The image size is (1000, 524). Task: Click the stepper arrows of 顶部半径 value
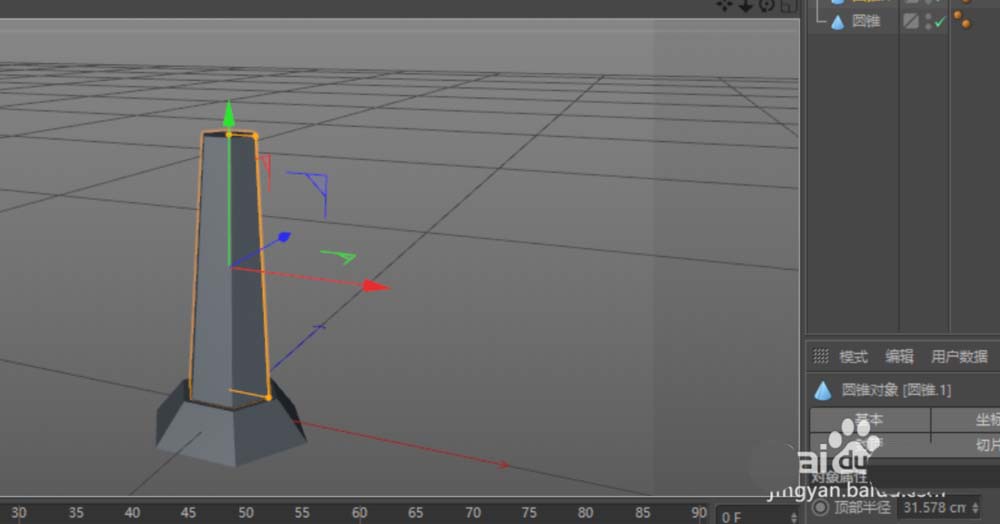click(x=976, y=508)
